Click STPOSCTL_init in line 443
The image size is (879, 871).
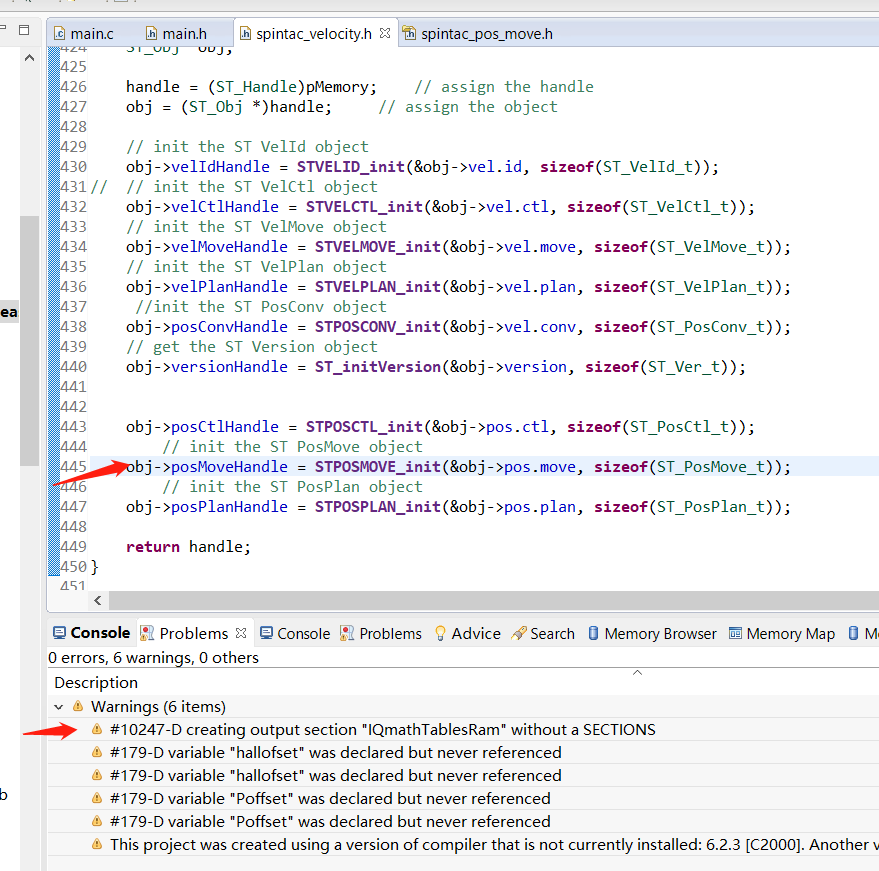pos(364,427)
